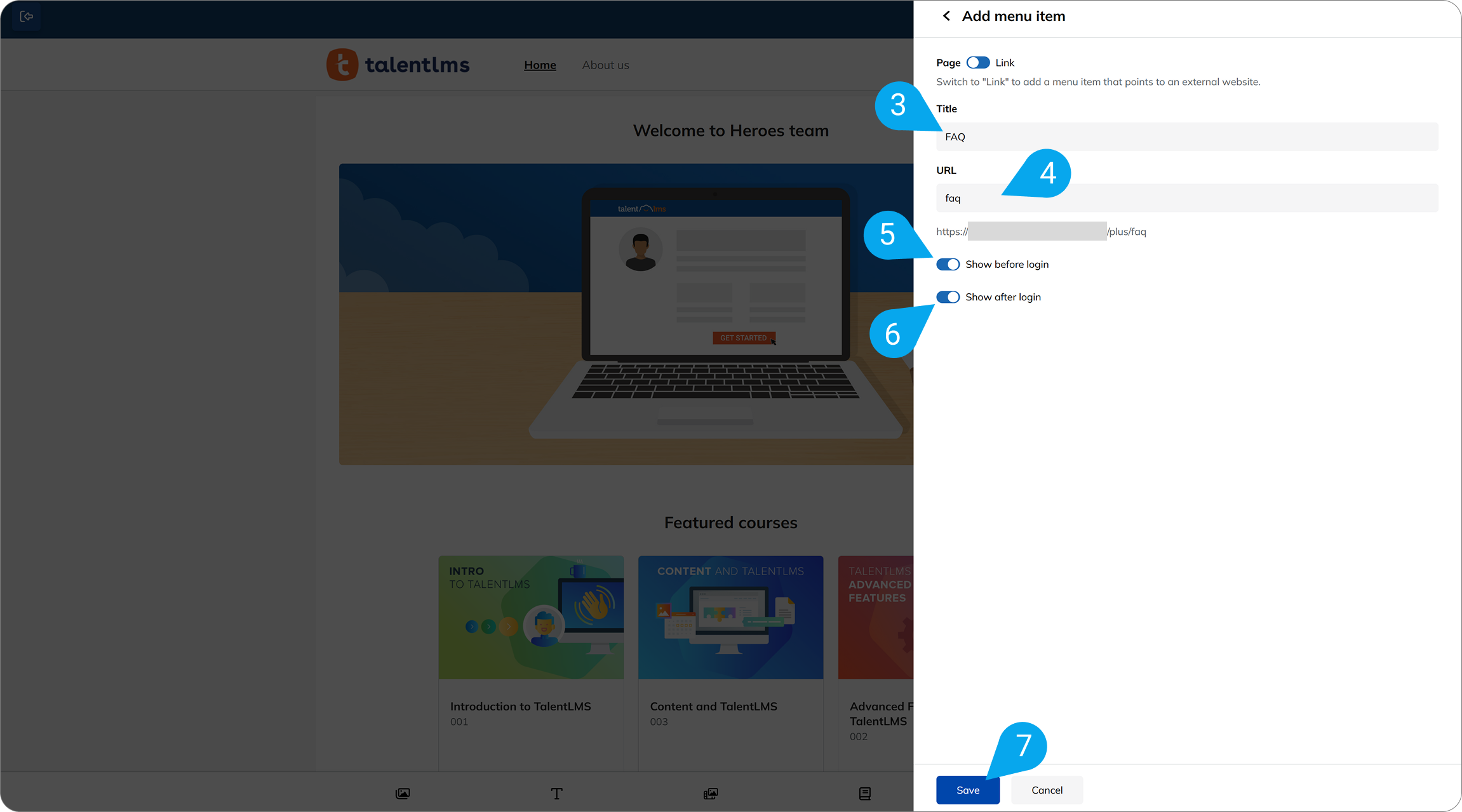Click the Get Started button inside the banner illustration
The width and height of the screenshot is (1462, 812).
click(743, 337)
